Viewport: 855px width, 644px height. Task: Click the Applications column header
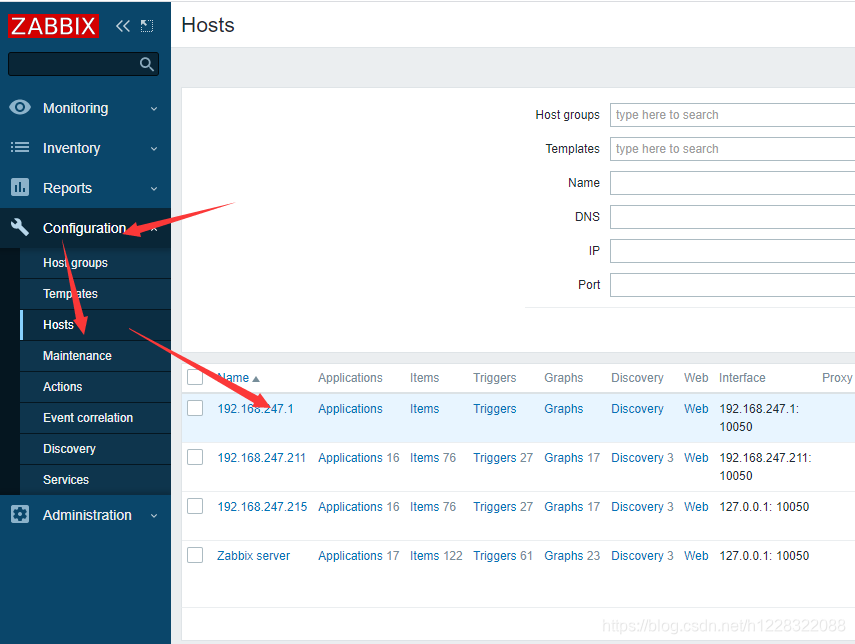pyautogui.click(x=350, y=377)
